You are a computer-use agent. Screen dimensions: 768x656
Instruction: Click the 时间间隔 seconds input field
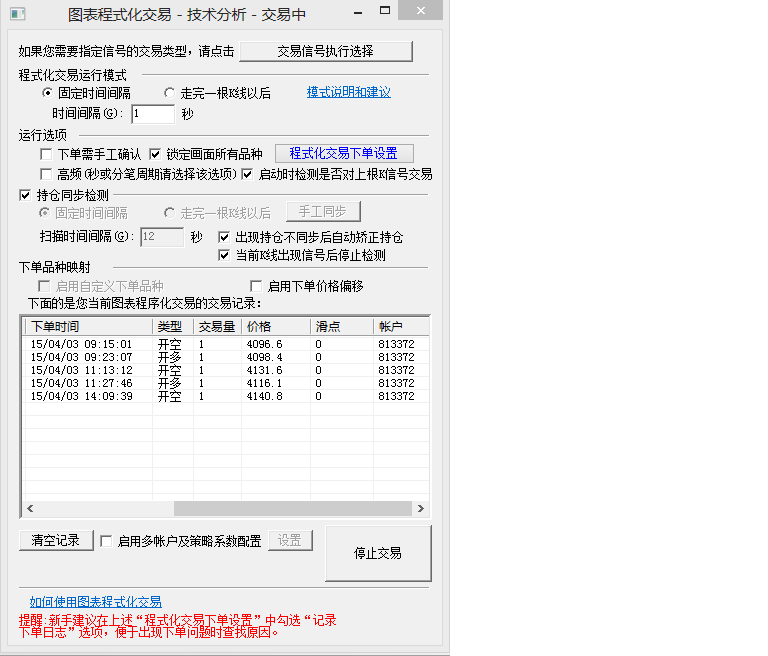pyautogui.click(x=152, y=114)
